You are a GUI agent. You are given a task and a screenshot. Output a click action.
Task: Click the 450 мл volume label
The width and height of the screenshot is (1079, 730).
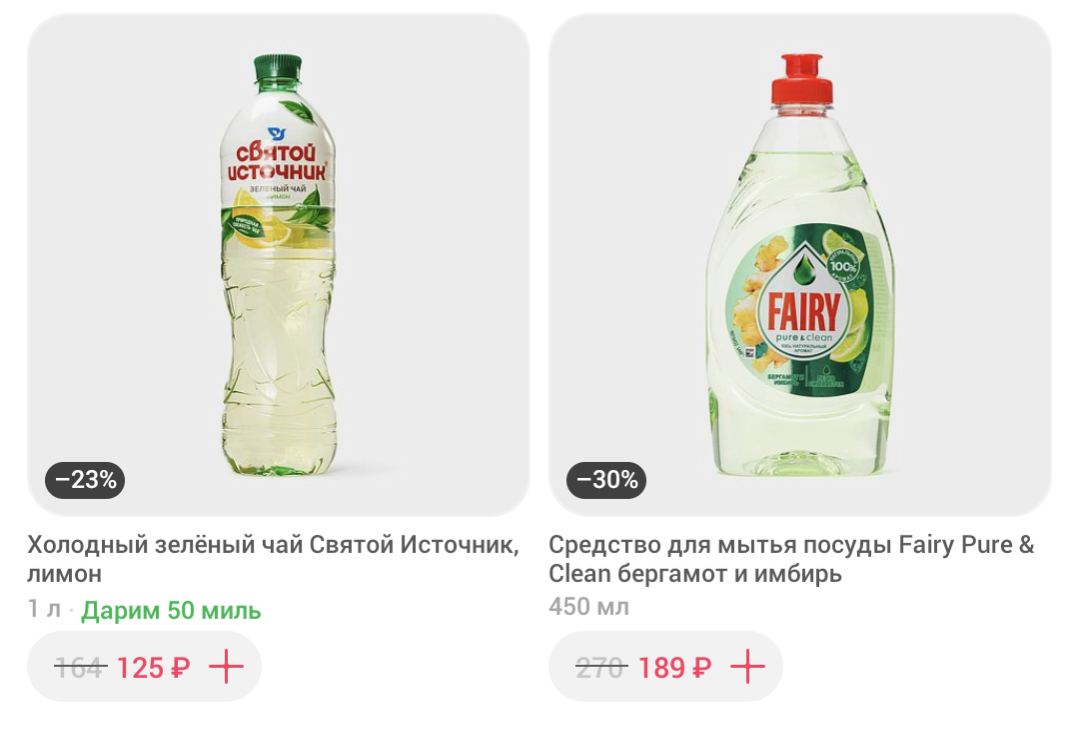pos(589,607)
